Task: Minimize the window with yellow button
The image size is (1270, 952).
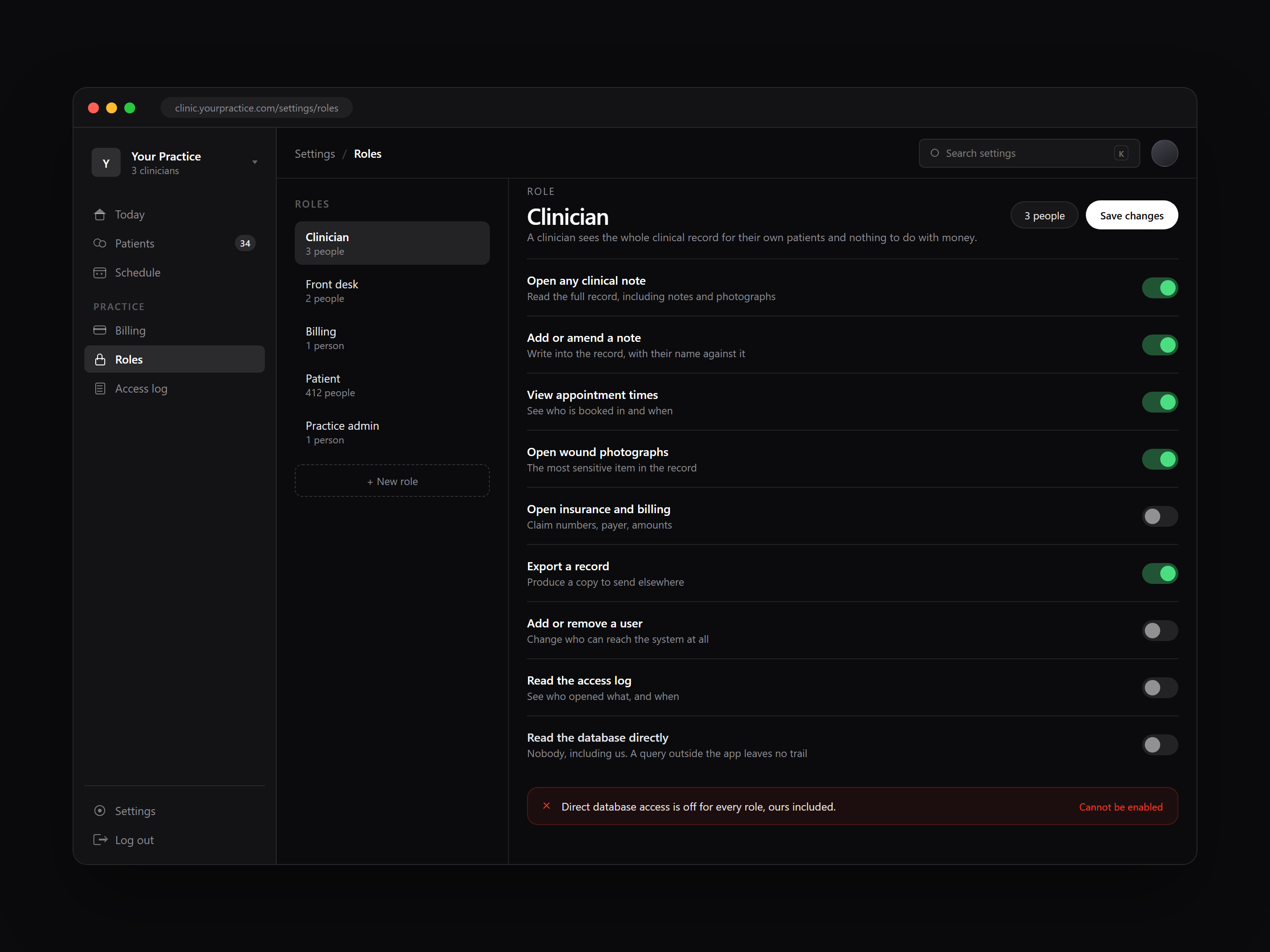Action: pyautogui.click(x=112, y=108)
